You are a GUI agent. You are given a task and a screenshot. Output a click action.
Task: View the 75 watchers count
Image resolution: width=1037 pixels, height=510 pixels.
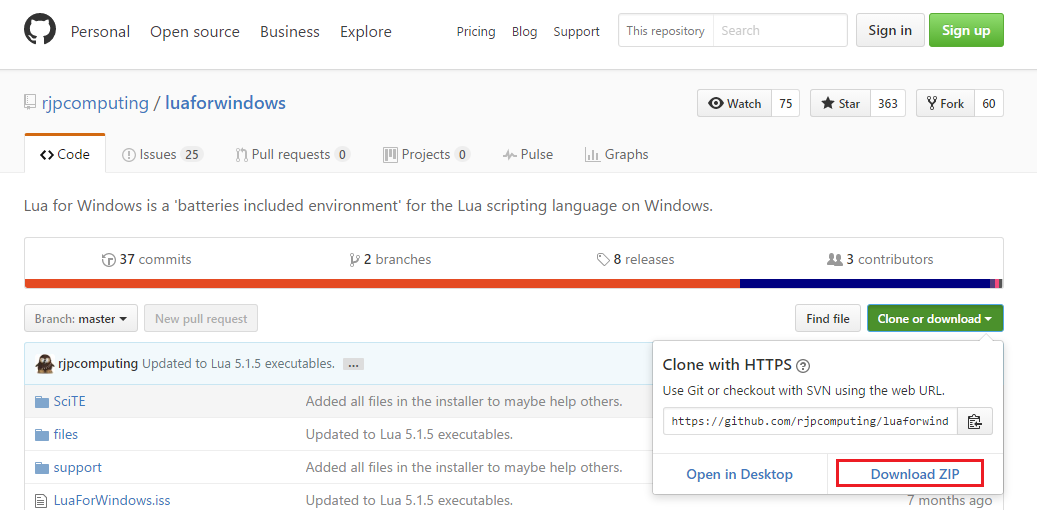coord(786,103)
